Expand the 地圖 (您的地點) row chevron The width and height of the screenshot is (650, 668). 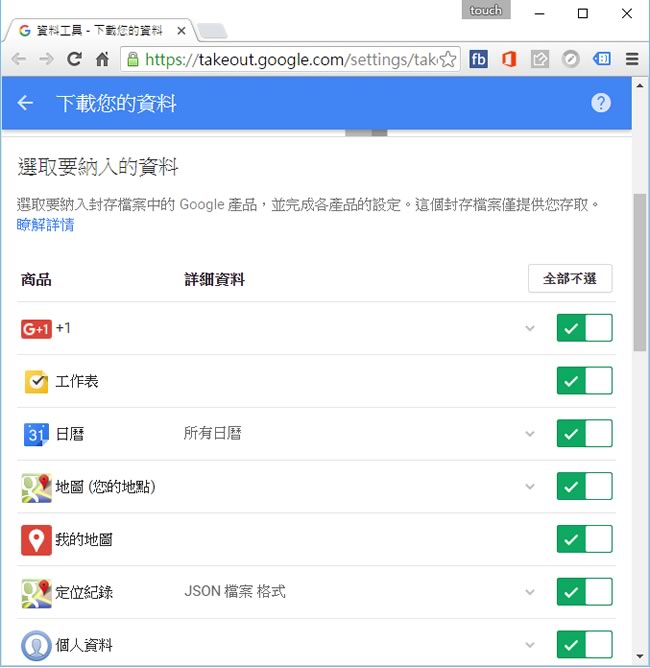click(530, 487)
